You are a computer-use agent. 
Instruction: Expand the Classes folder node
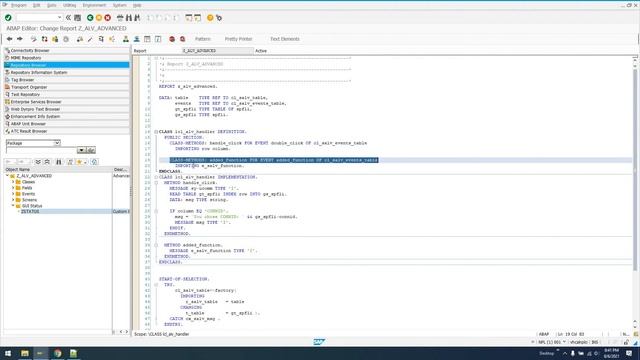pos(13,182)
